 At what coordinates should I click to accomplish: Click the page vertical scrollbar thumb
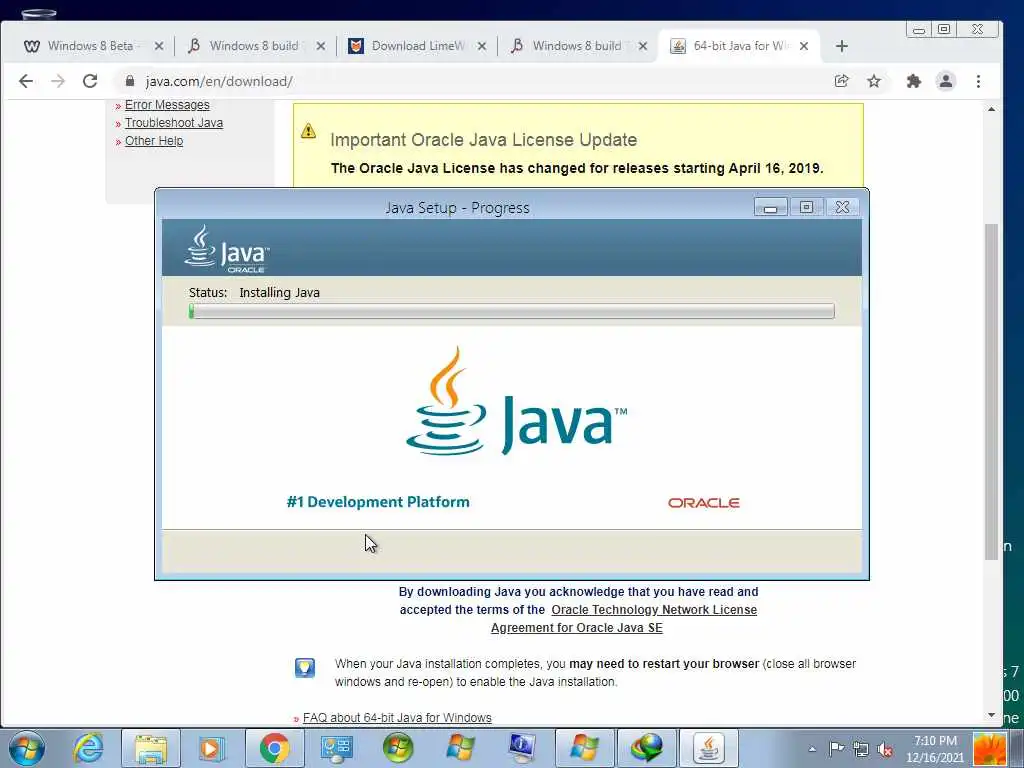tap(991, 391)
